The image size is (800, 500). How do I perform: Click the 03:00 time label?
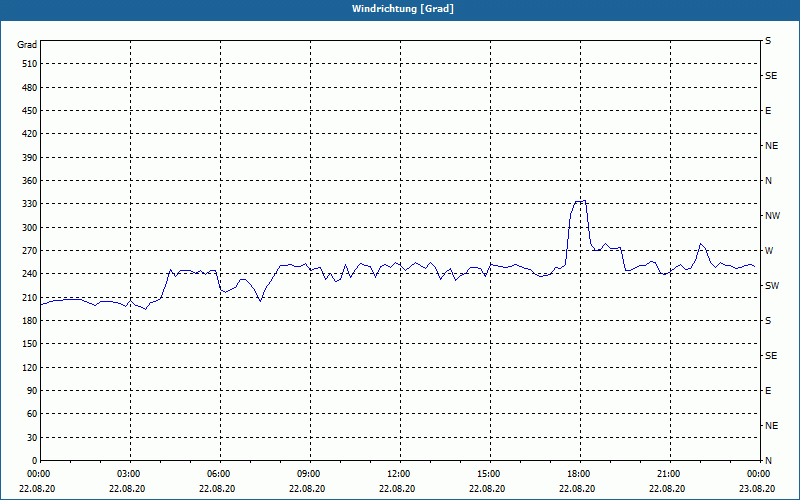131,474
